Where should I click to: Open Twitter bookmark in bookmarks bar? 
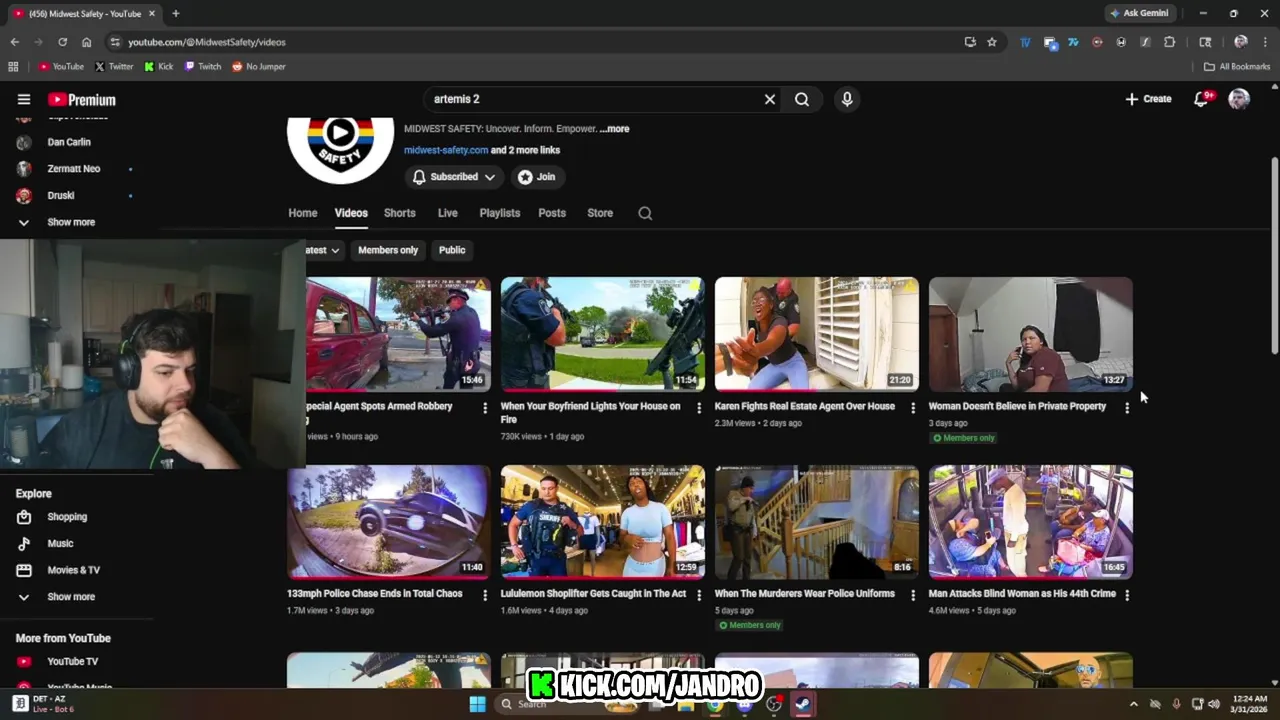click(114, 67)
